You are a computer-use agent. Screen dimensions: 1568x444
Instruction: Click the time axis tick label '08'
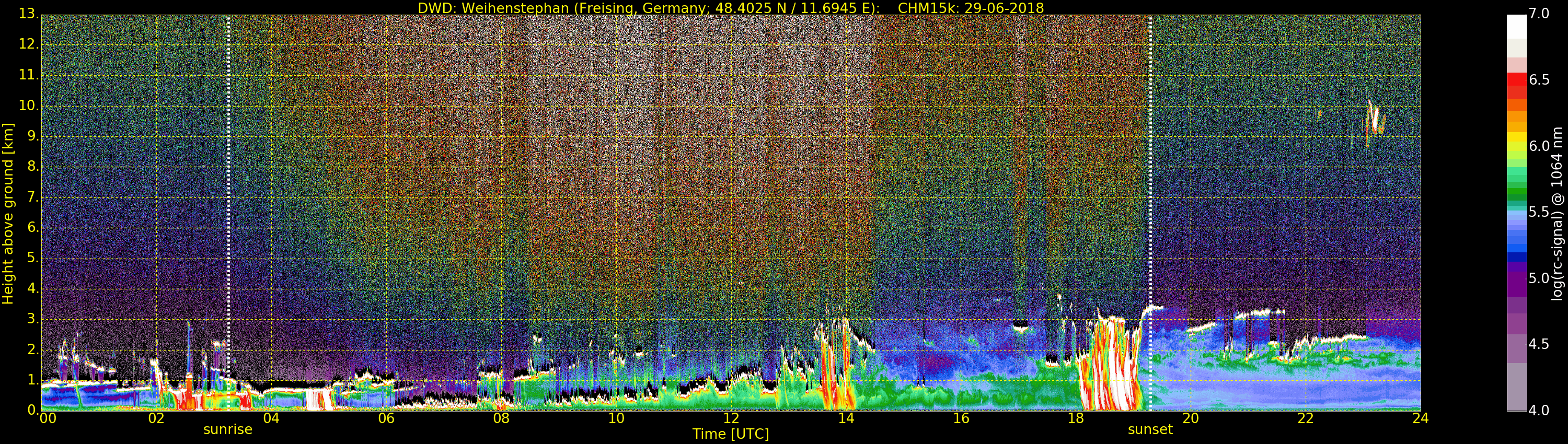click(501, 418)
